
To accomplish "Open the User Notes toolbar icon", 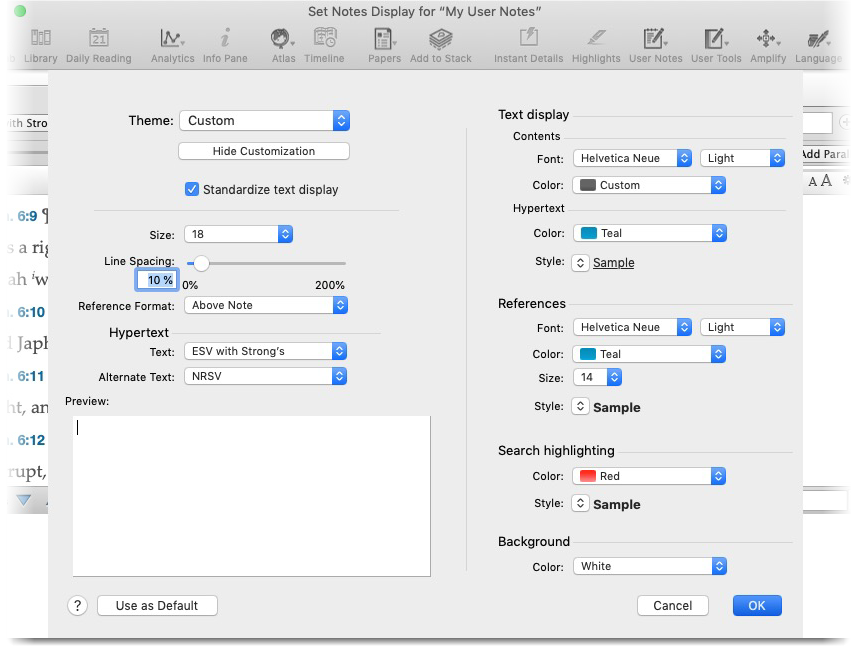I will click(655, 39).
